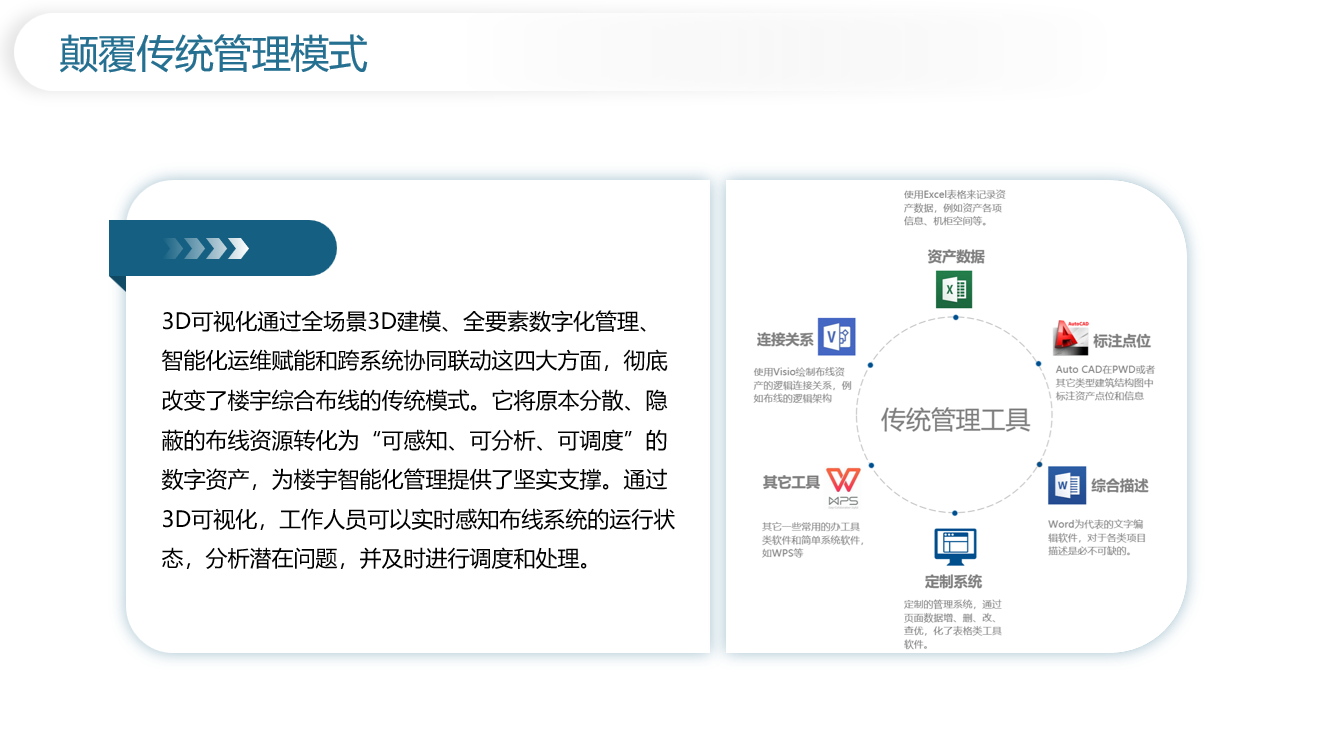This screenshot has height=740, width=1318.
Task: Select the 标注点位 heading
Action: tap(1121, 341)
